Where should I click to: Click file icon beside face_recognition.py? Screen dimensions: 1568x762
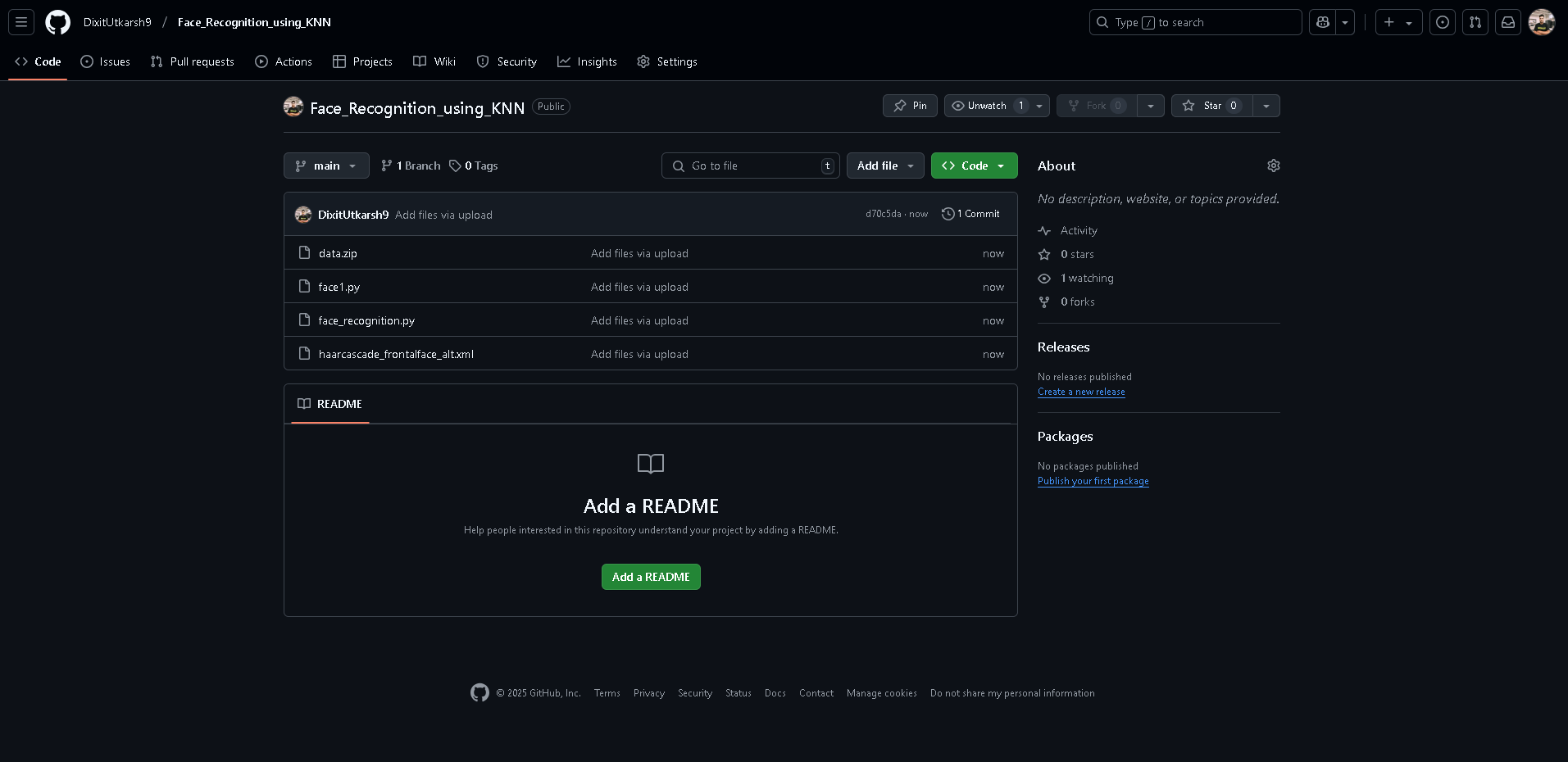[304, 320]
